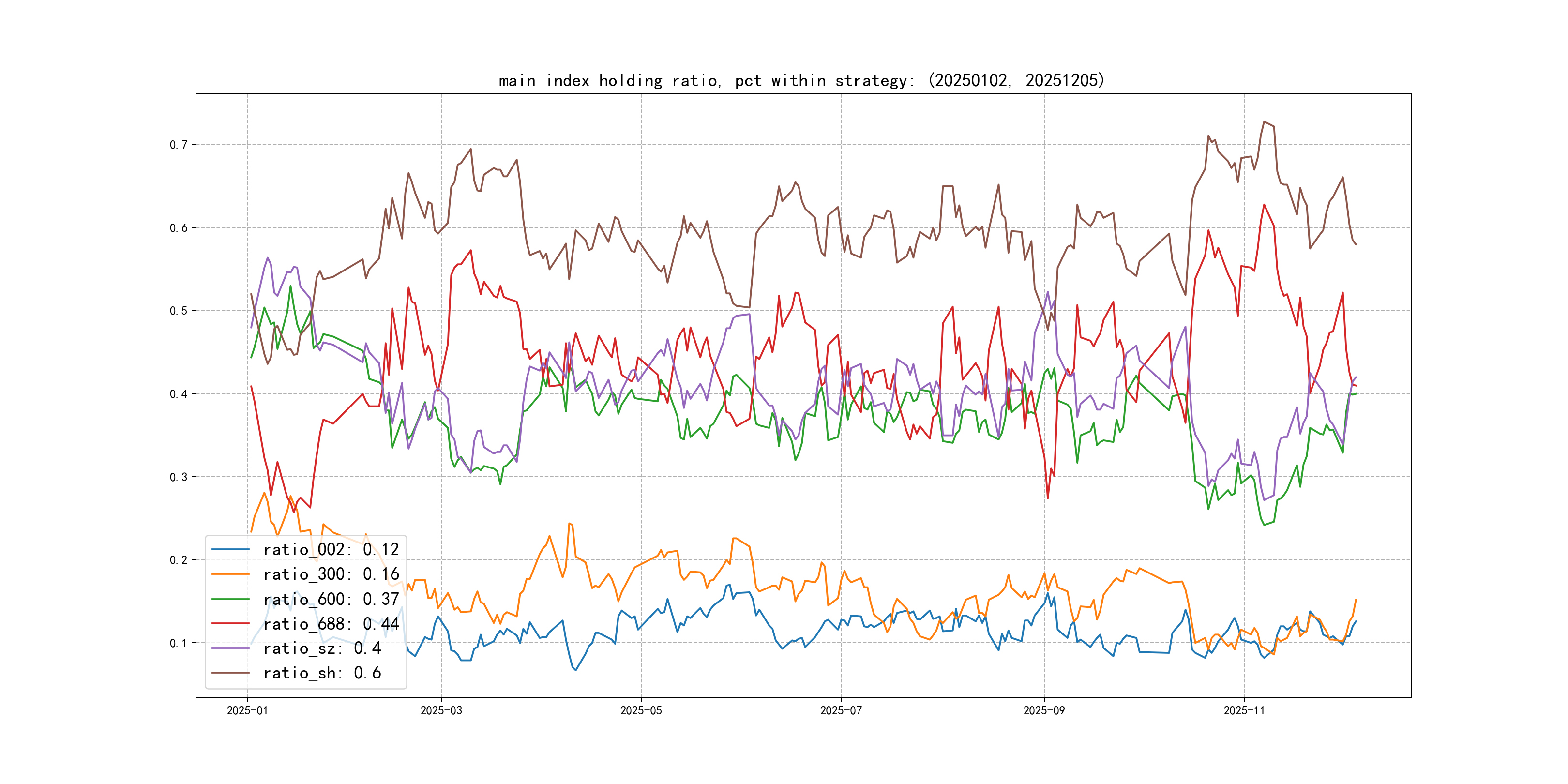The image size is (1568, 784).
Task: Select the 'ratio_sh: 0.6' legend label
Action: click(322, 673)
